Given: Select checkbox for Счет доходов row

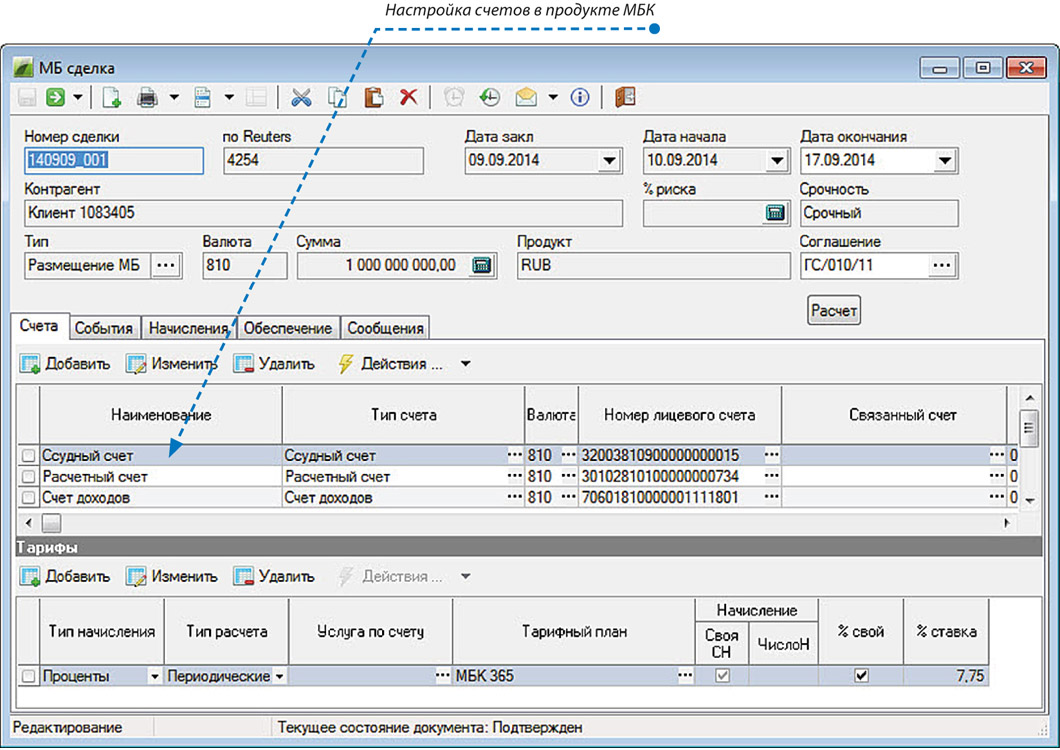Looking at the screenshot, I should point(29,498).
